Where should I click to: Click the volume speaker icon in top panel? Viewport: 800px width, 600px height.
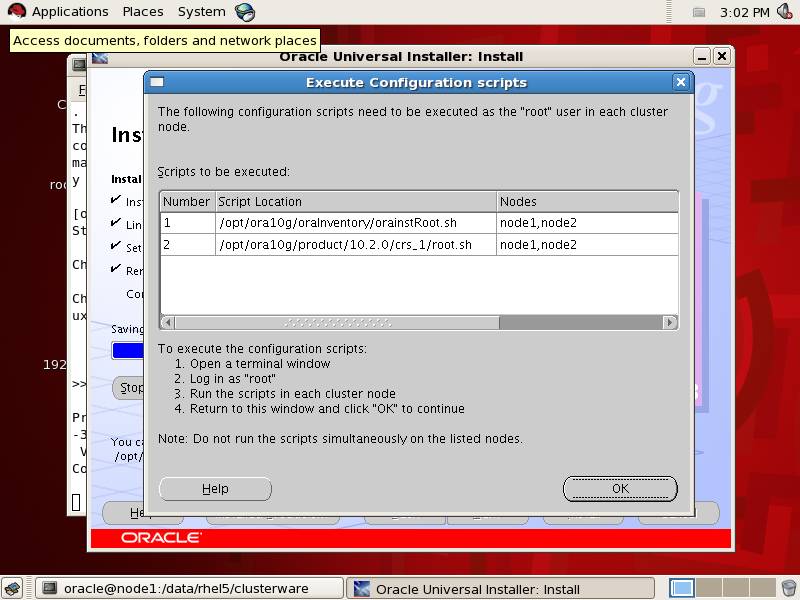point(784,11)
